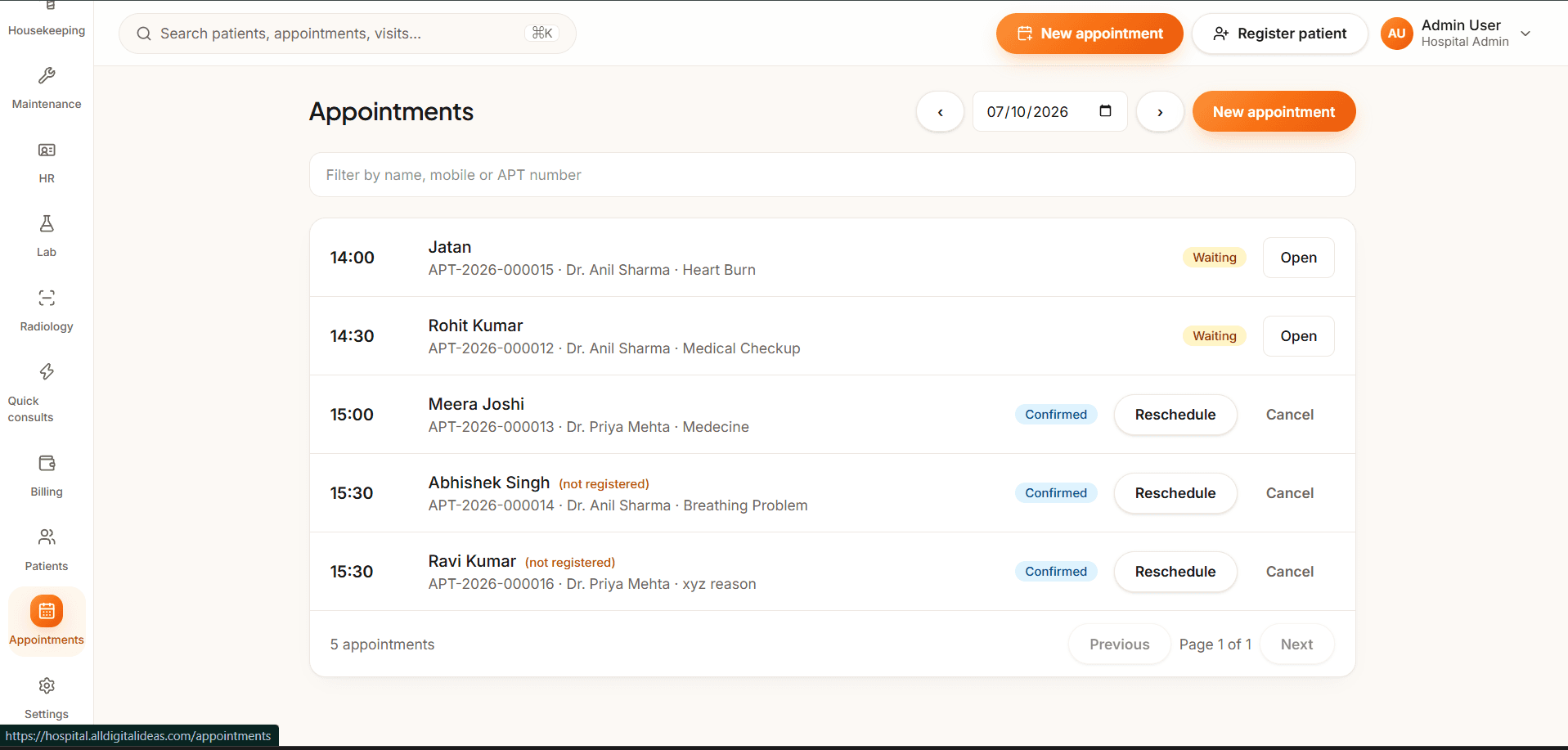Expand the Admin User account menu chevron
The height and width of the screenshot is (750, 1568).
1525,34
